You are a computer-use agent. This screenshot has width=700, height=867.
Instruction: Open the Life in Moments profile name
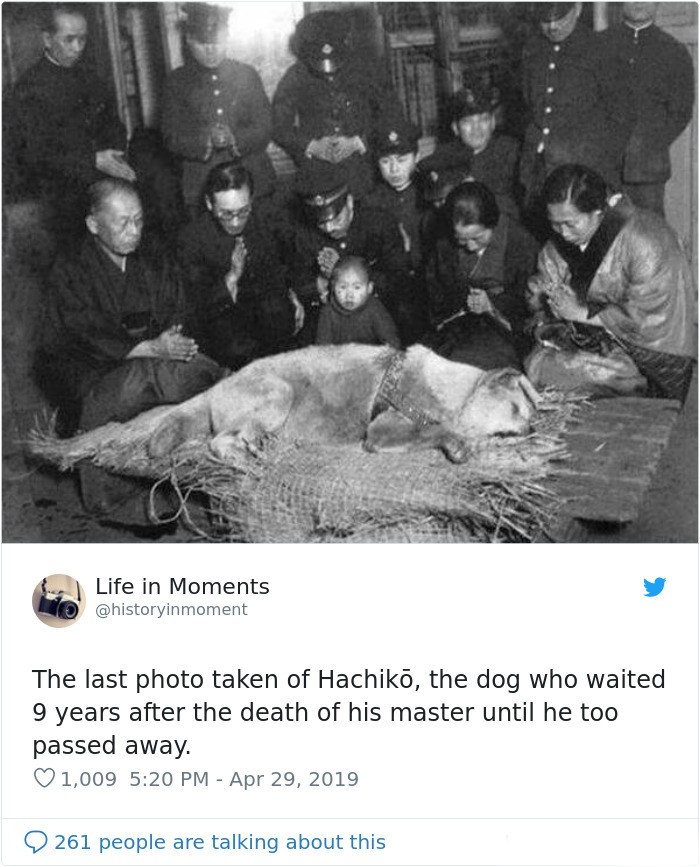(x=182, y=587)
